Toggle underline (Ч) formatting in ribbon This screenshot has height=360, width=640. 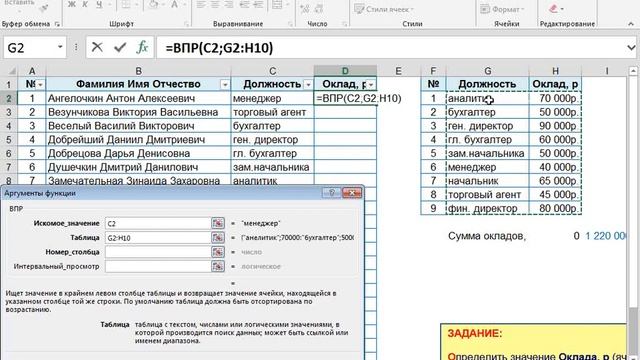click(x=99, y=4)
